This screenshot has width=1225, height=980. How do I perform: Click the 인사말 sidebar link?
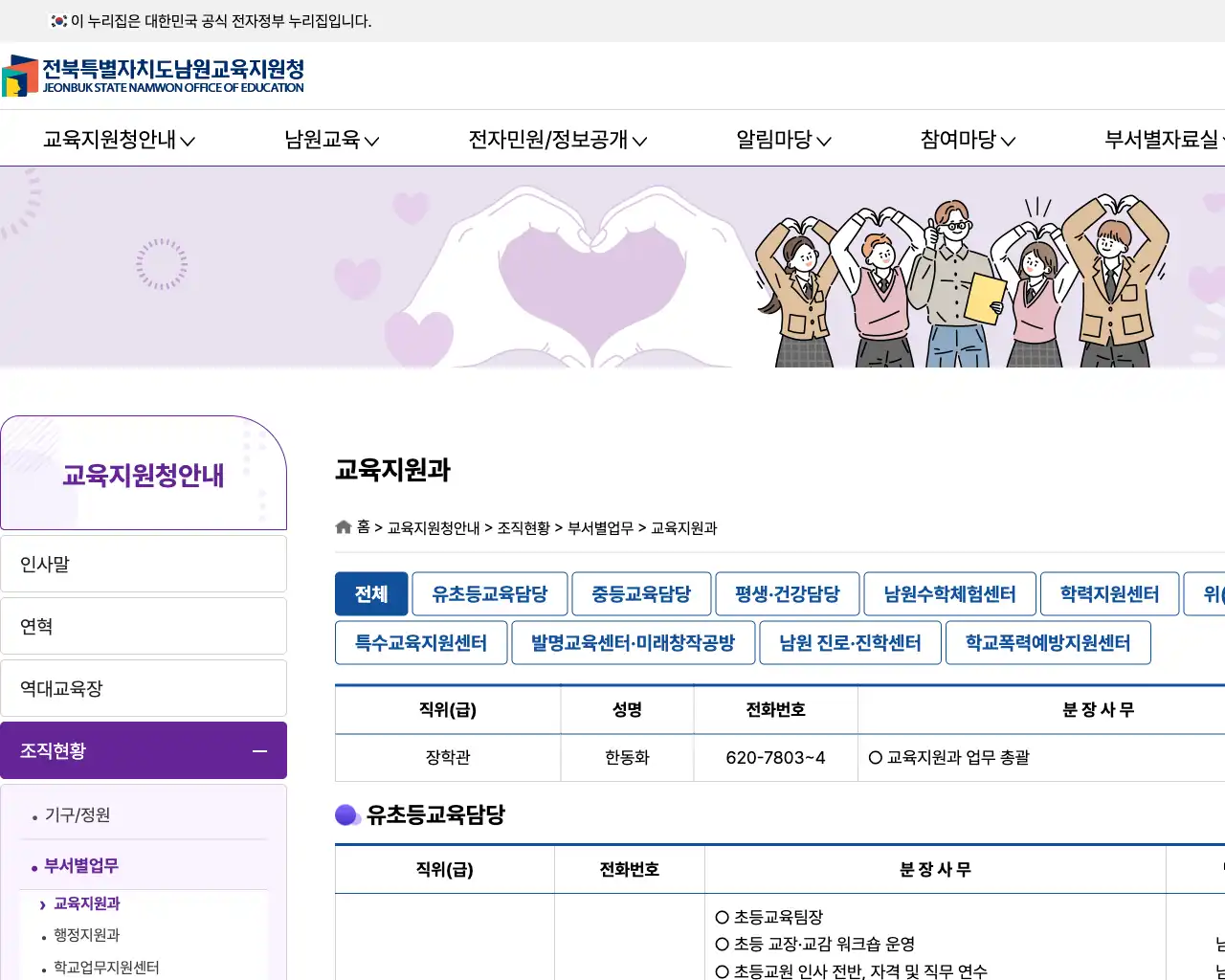tap(144, 564)
